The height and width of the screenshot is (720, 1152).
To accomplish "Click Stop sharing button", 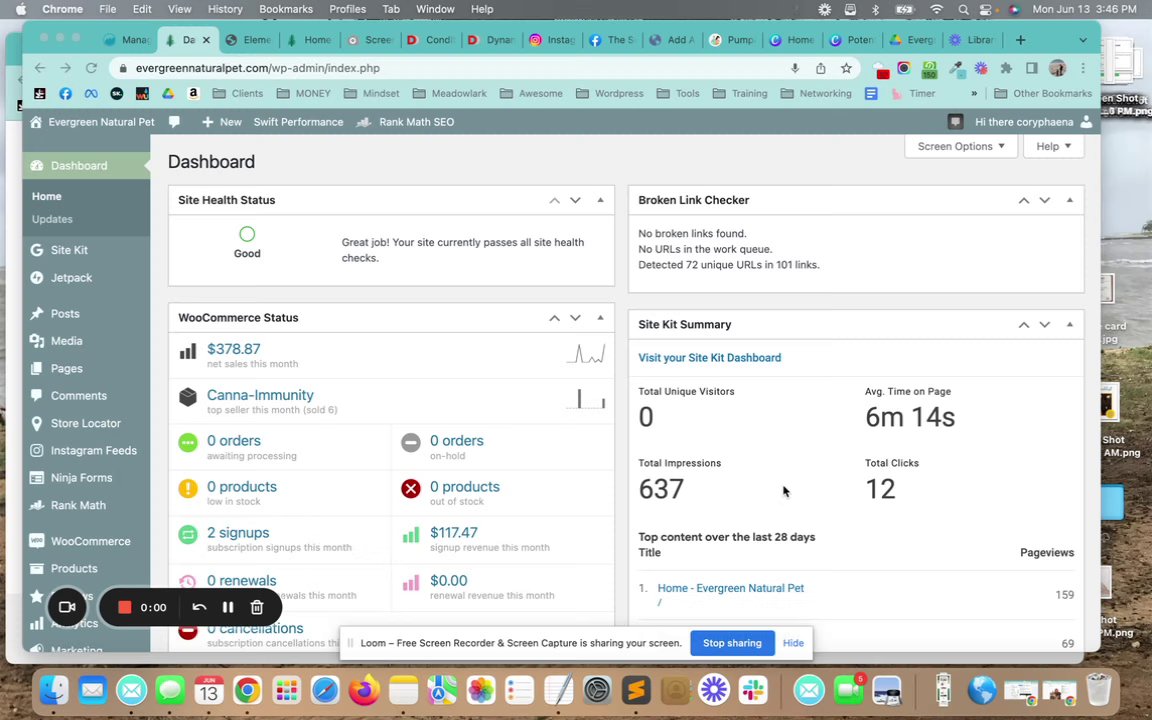I will coord(732,643).
